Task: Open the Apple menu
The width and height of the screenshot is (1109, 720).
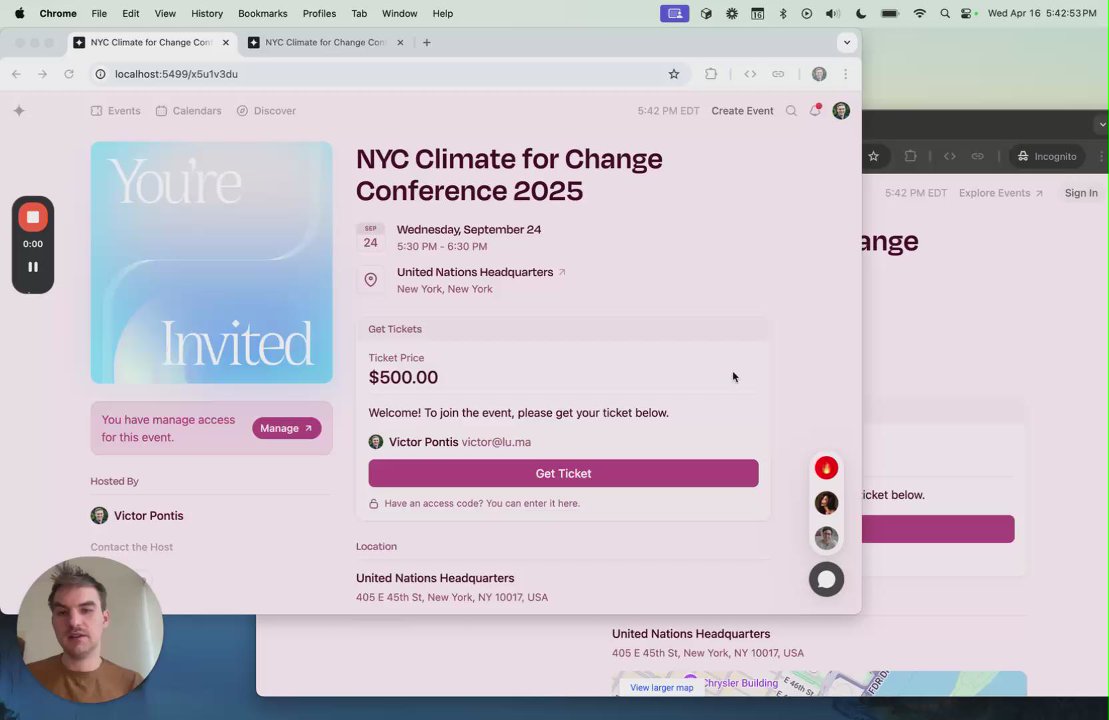Action: click(x=19, y=13)
